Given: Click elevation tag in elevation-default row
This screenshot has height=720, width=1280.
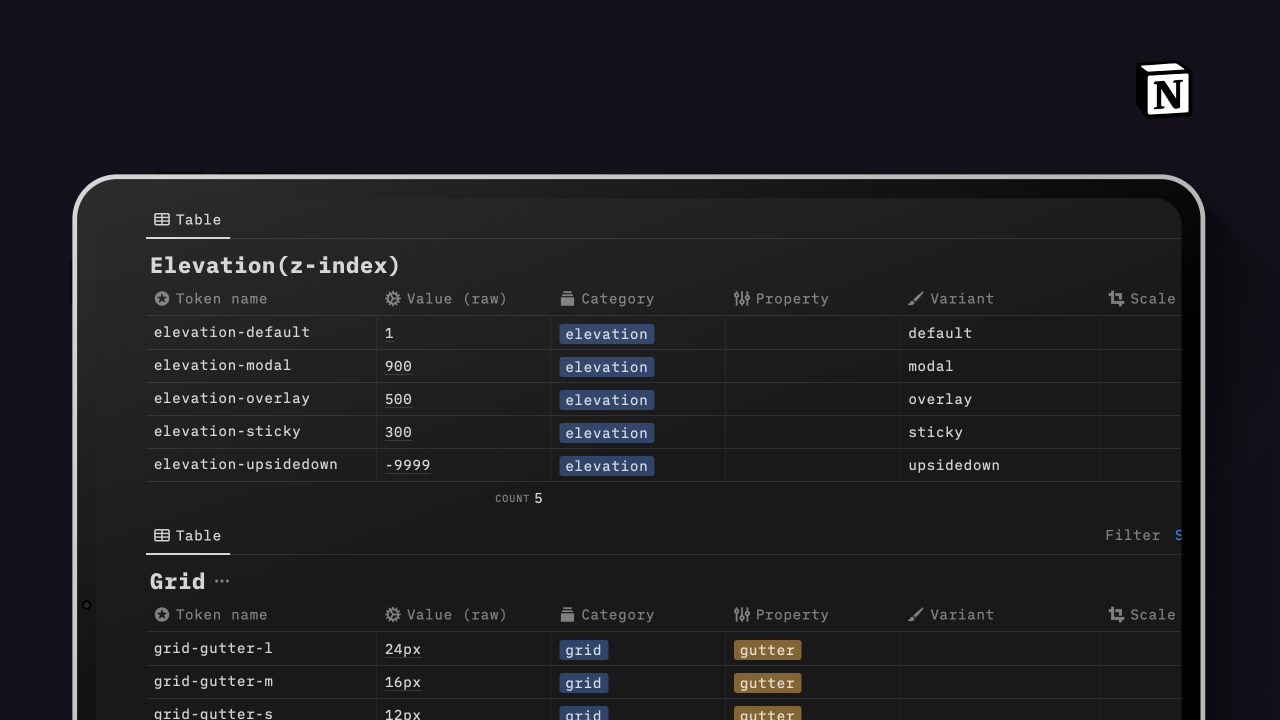Looking at the screenshot, I should (607, 334).
